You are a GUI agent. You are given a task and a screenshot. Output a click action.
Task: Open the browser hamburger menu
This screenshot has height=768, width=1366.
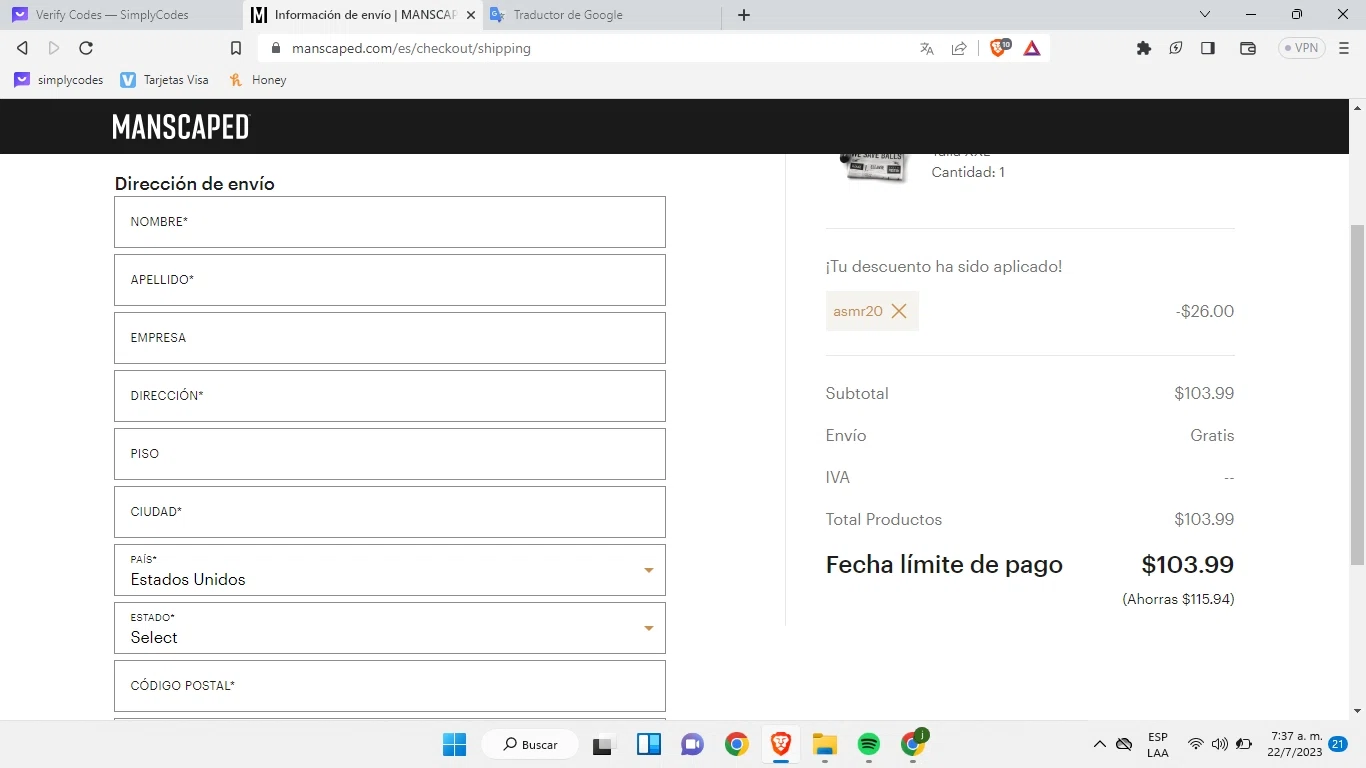pyautogui.click(x=1344, y=48)
